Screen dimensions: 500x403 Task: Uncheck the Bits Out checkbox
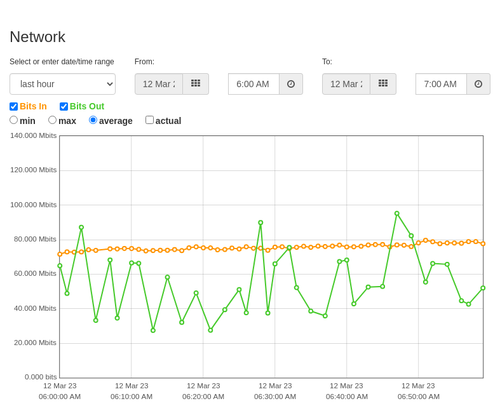[64, 106]
